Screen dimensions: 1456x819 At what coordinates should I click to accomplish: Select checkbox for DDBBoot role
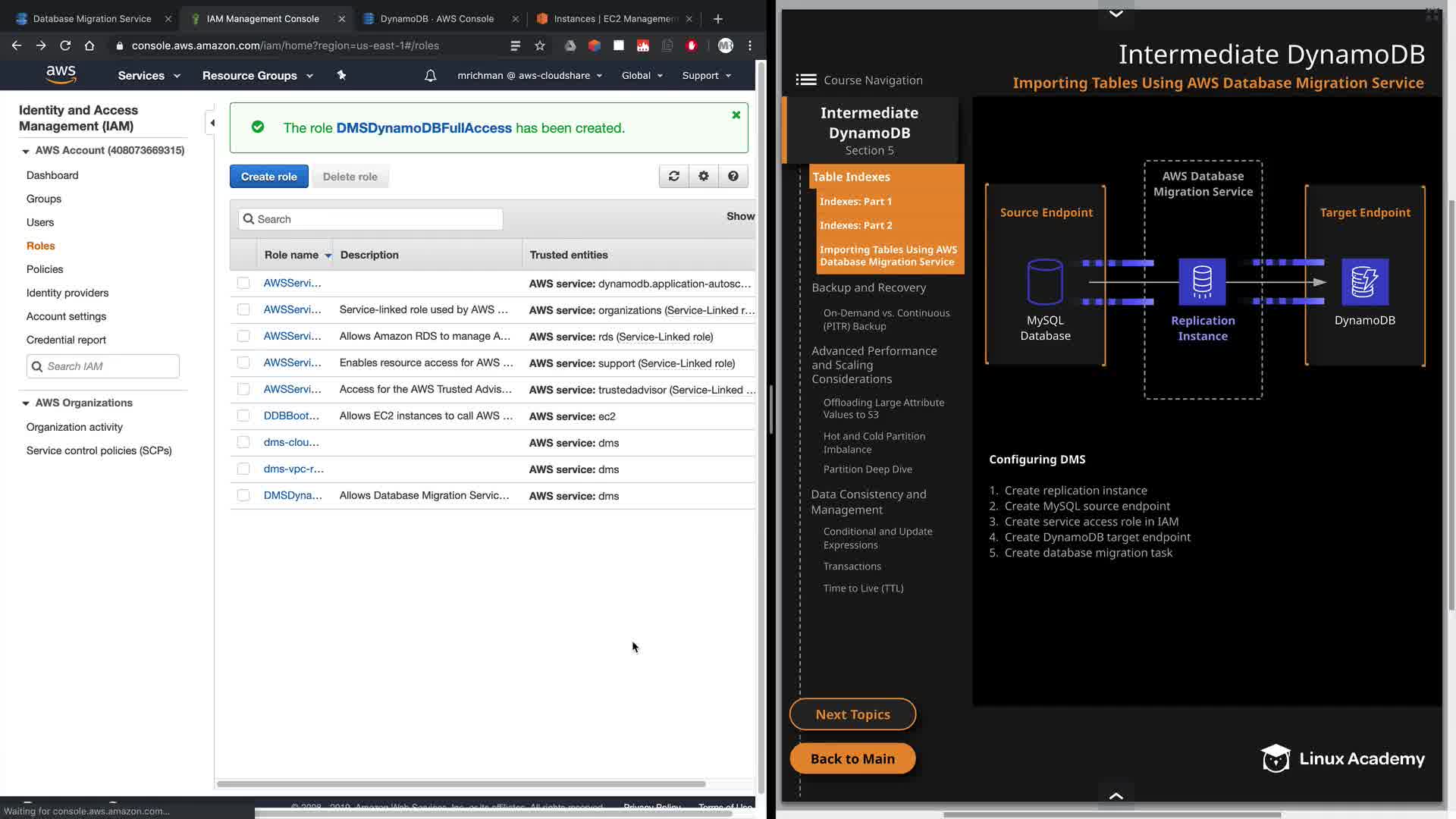(243, 416)
